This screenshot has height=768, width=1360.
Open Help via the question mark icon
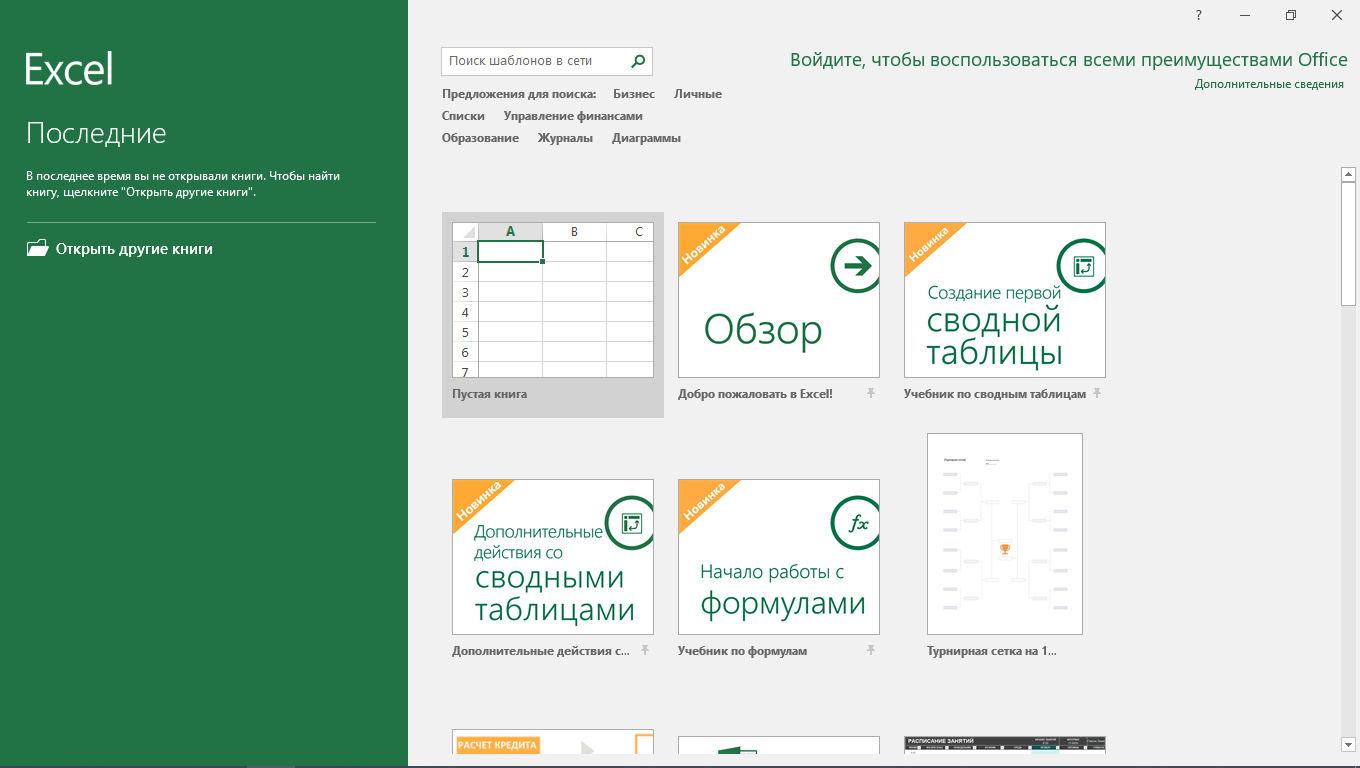click(x=1198, y=15)
